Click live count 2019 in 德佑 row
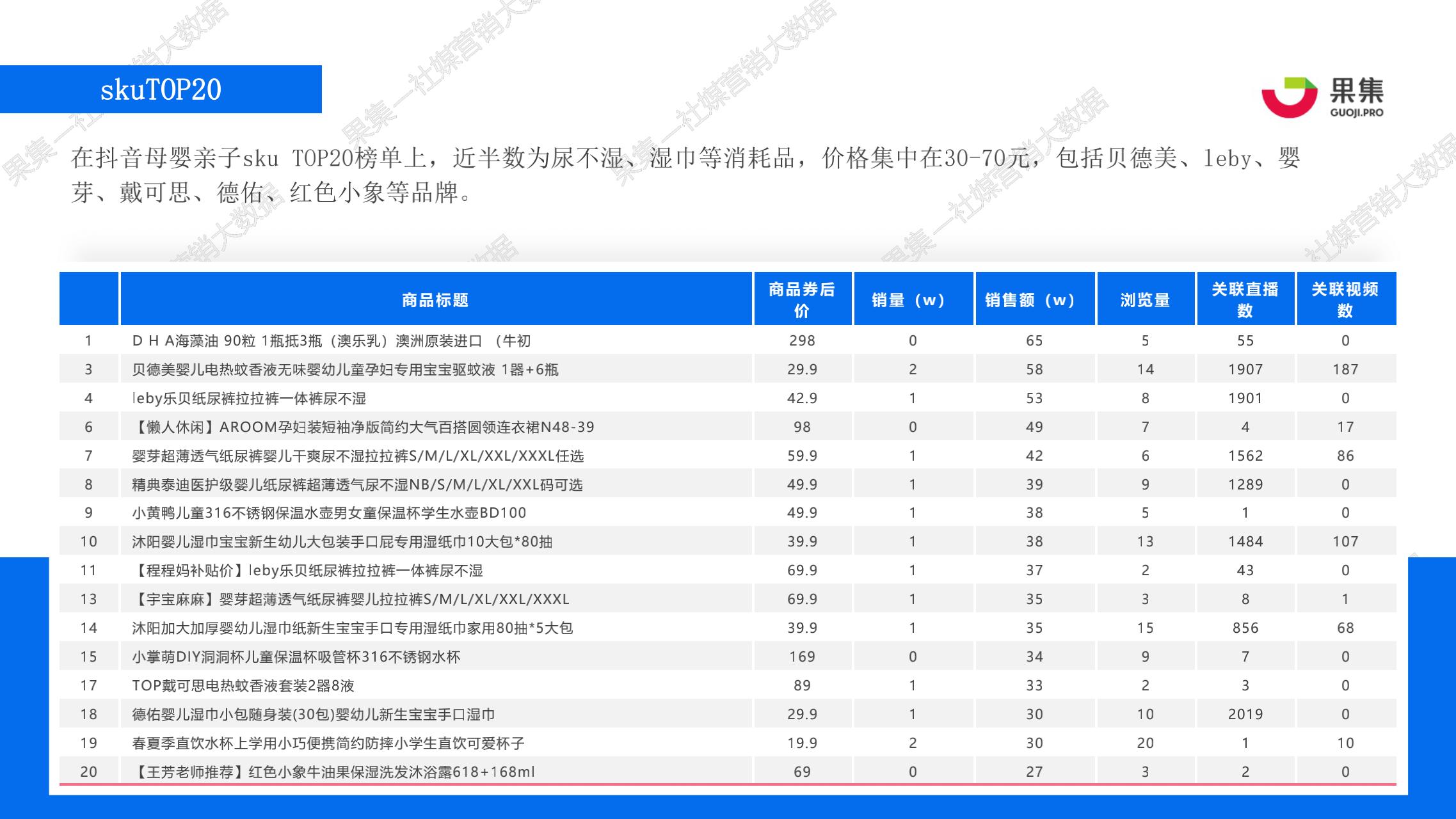The height and width of the screenshot is (819, 1456). 1245,715
